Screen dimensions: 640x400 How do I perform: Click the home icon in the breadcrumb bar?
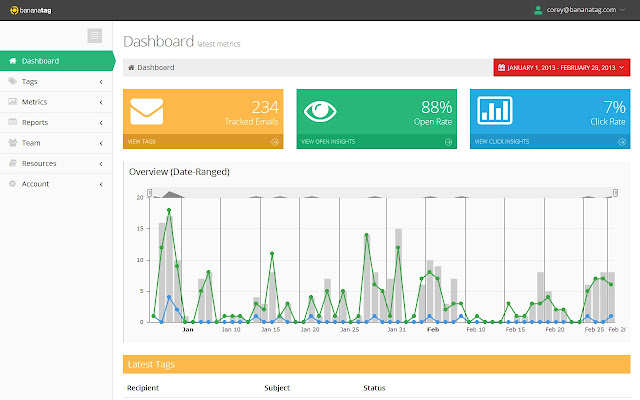pyautogui.click(x=131, y=67)
